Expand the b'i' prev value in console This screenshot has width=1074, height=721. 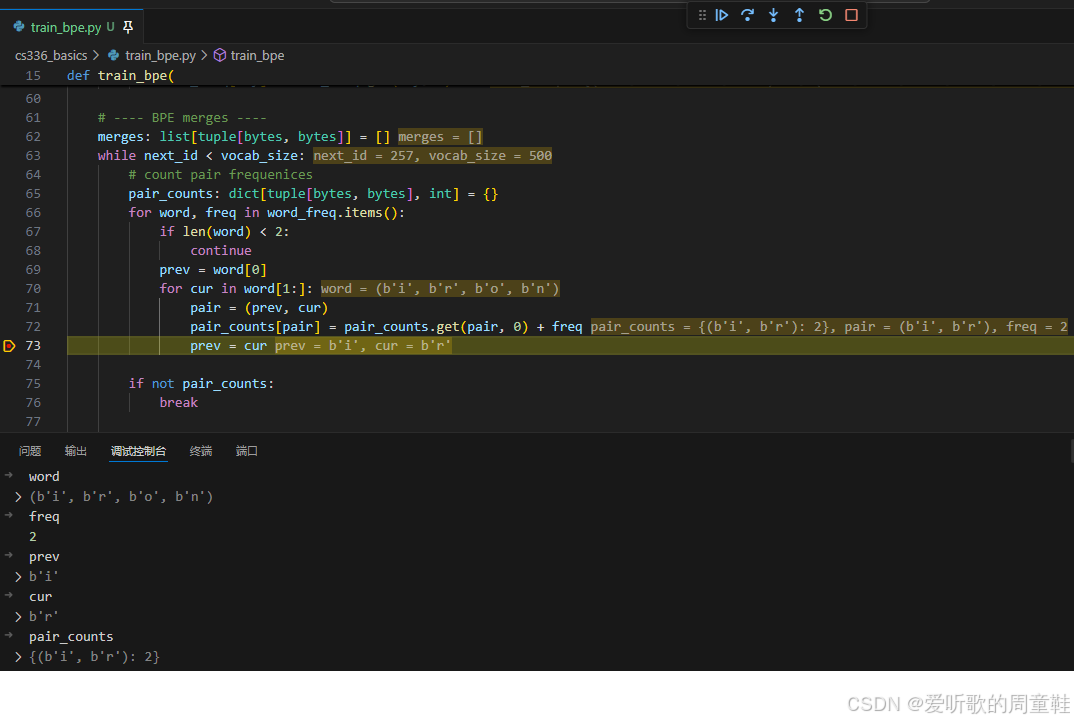pyautogui.click(x=18, y=577)
